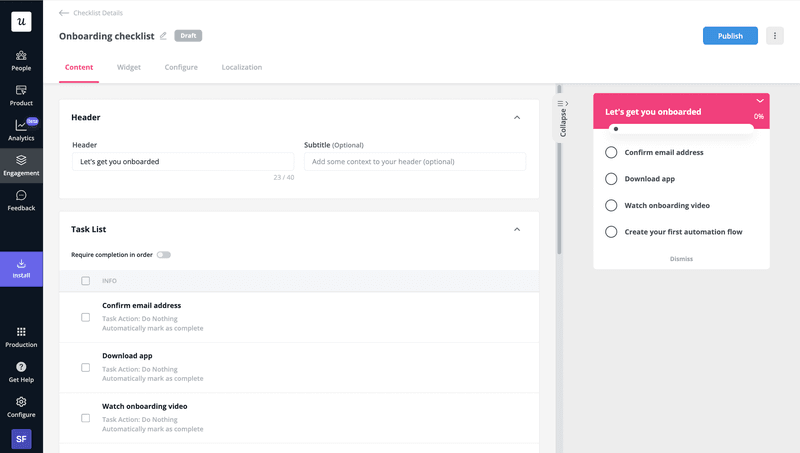Mark Confirm email address circle in preview
This screenshot has width=800, height=453.
click(611, 152)
